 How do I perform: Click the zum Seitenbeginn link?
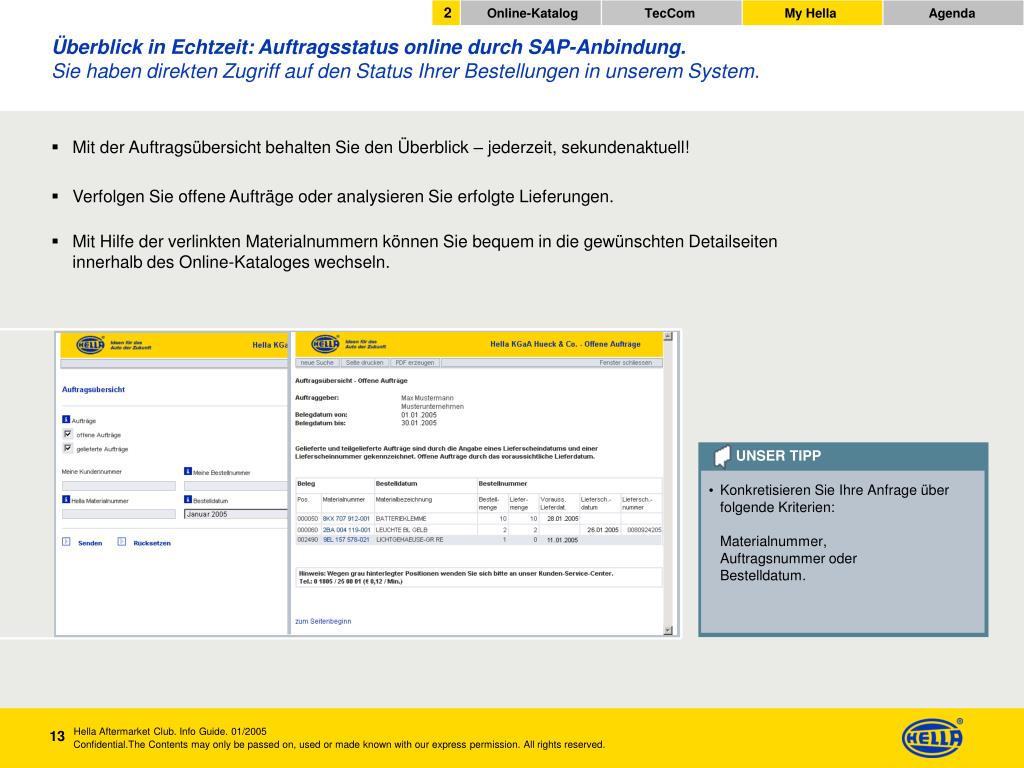pos(323,621)
